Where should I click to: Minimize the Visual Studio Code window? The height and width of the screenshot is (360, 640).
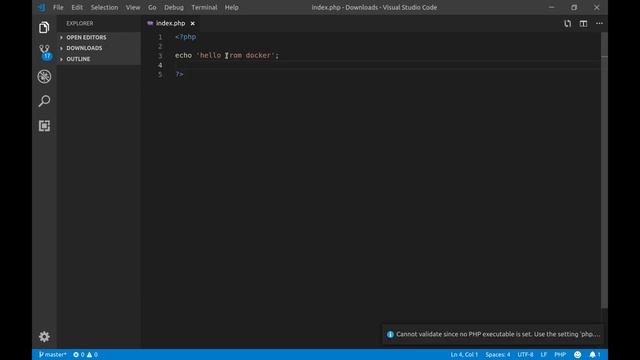coord(551,7)
